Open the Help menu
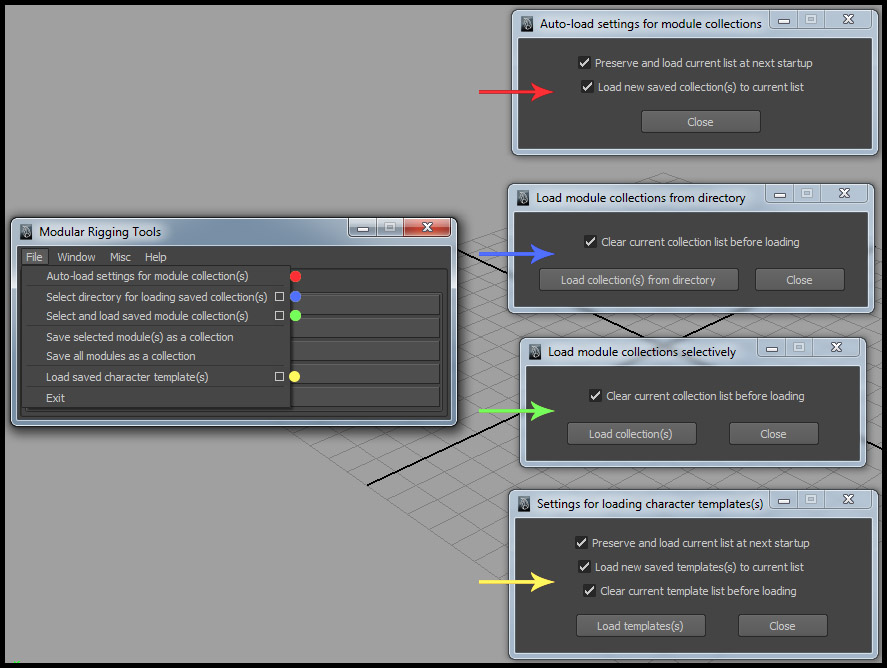 coord(156,257)
